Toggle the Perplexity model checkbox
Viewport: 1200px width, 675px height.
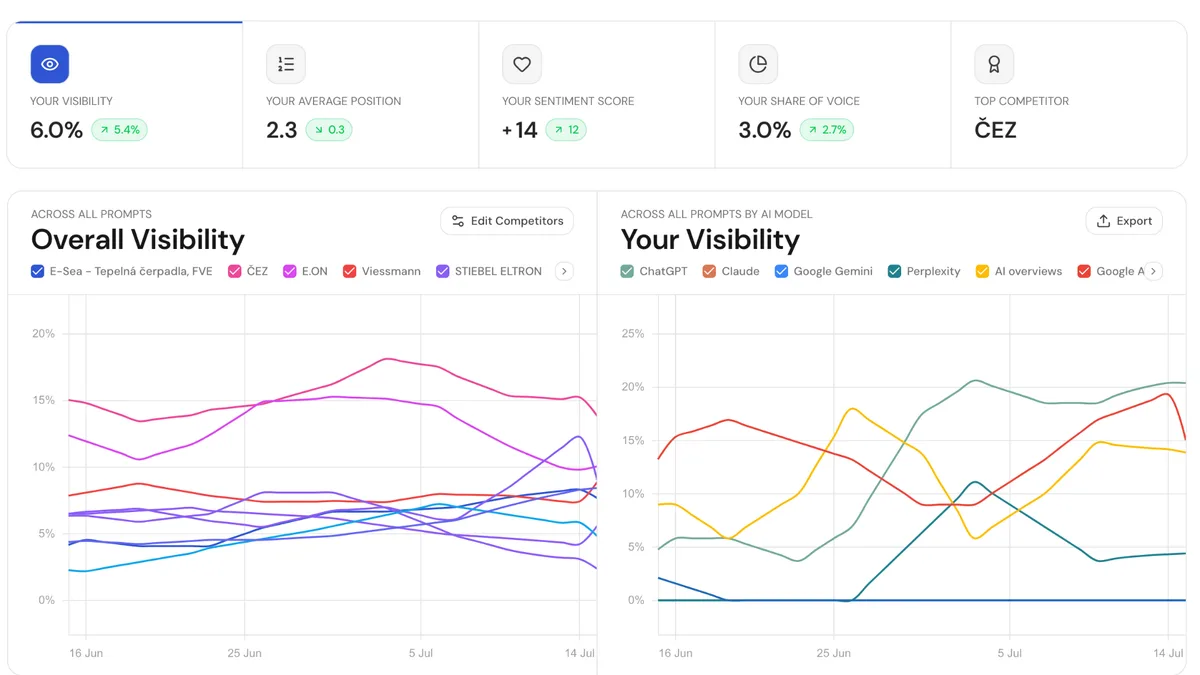pyautogui.click(x=895, y=271)
